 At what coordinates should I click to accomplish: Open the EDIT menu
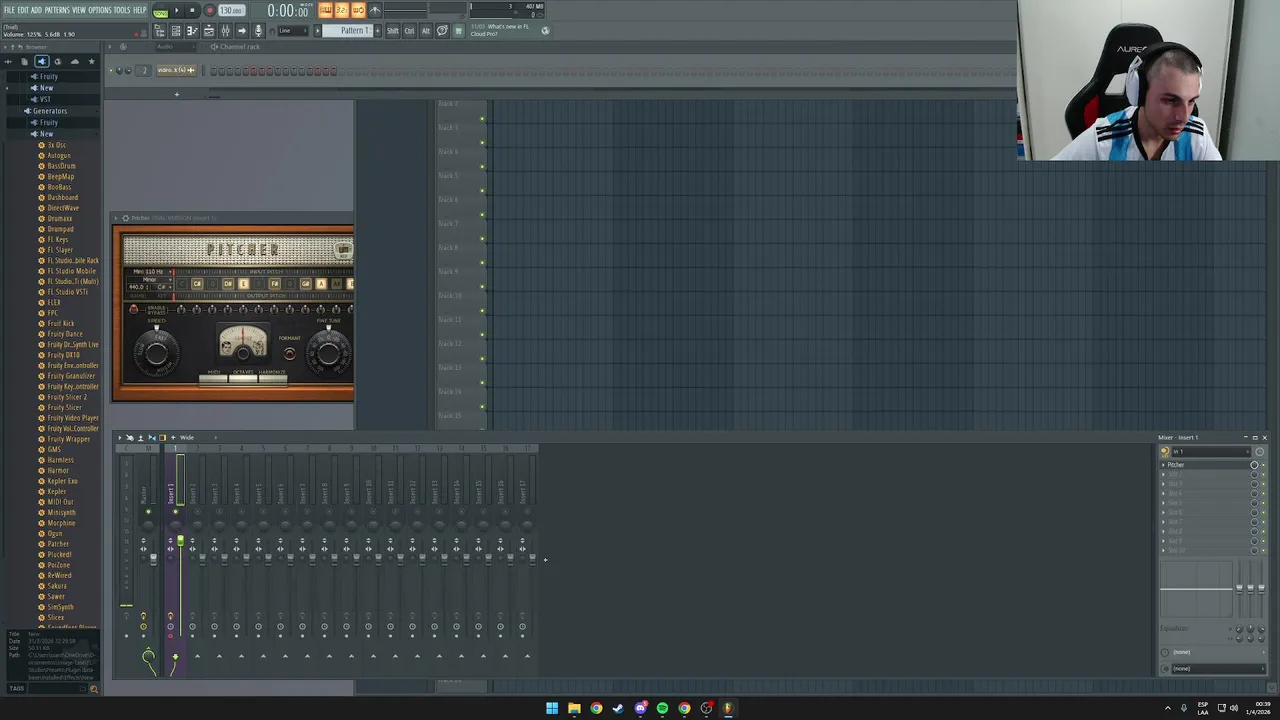pos(23,10)
